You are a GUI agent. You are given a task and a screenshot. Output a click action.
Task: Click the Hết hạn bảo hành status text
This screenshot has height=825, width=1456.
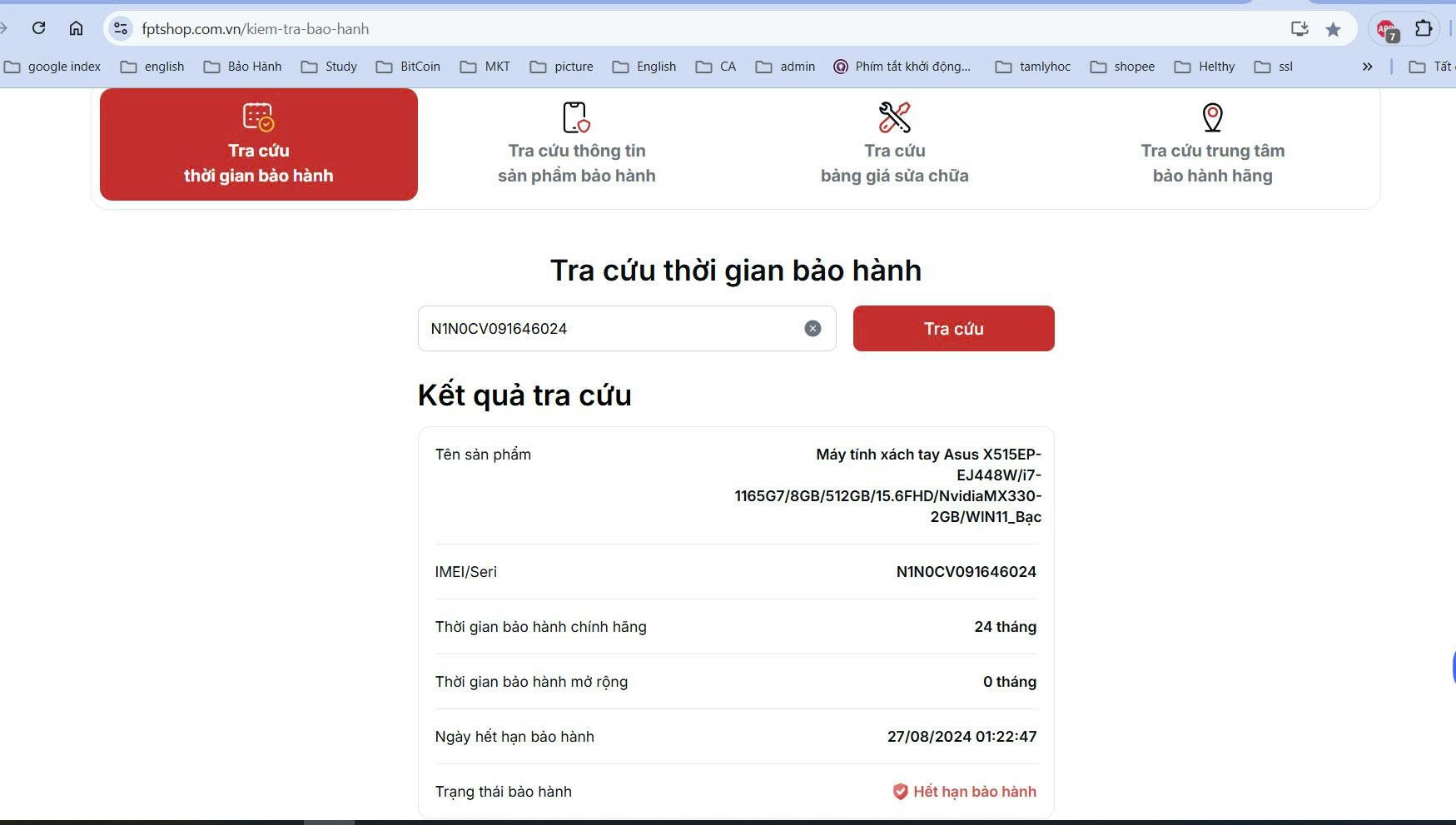975,792
